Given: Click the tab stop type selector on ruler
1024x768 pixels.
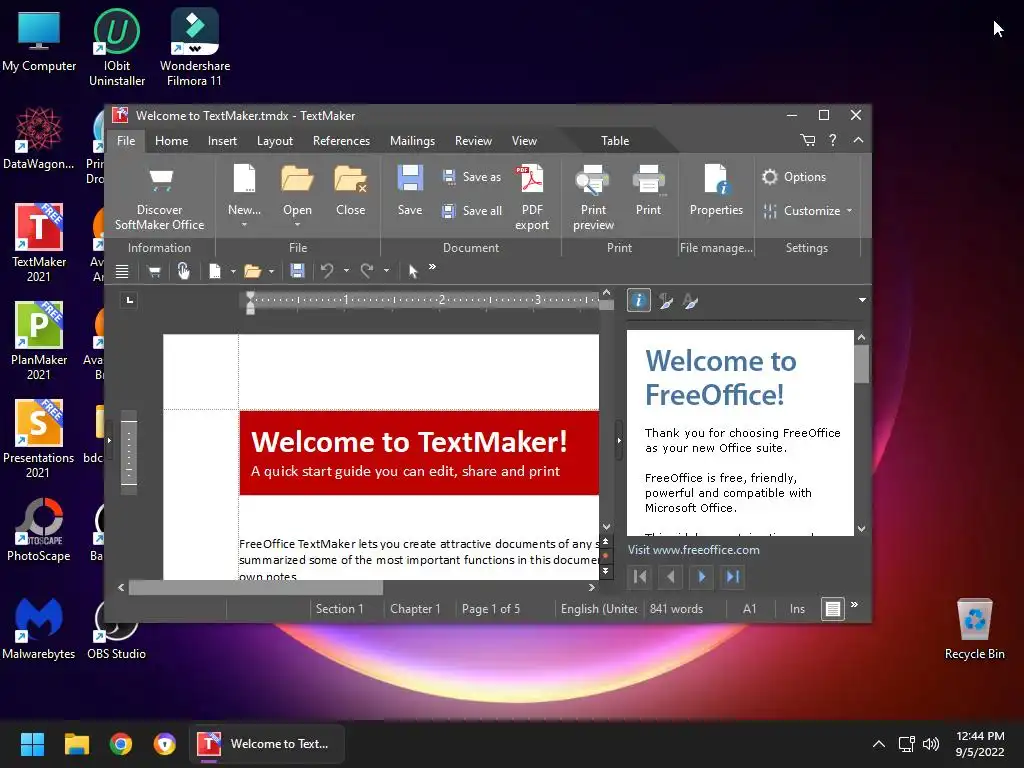Looking at the screenshot, I should pyautogui.click(x=129, y=300).
